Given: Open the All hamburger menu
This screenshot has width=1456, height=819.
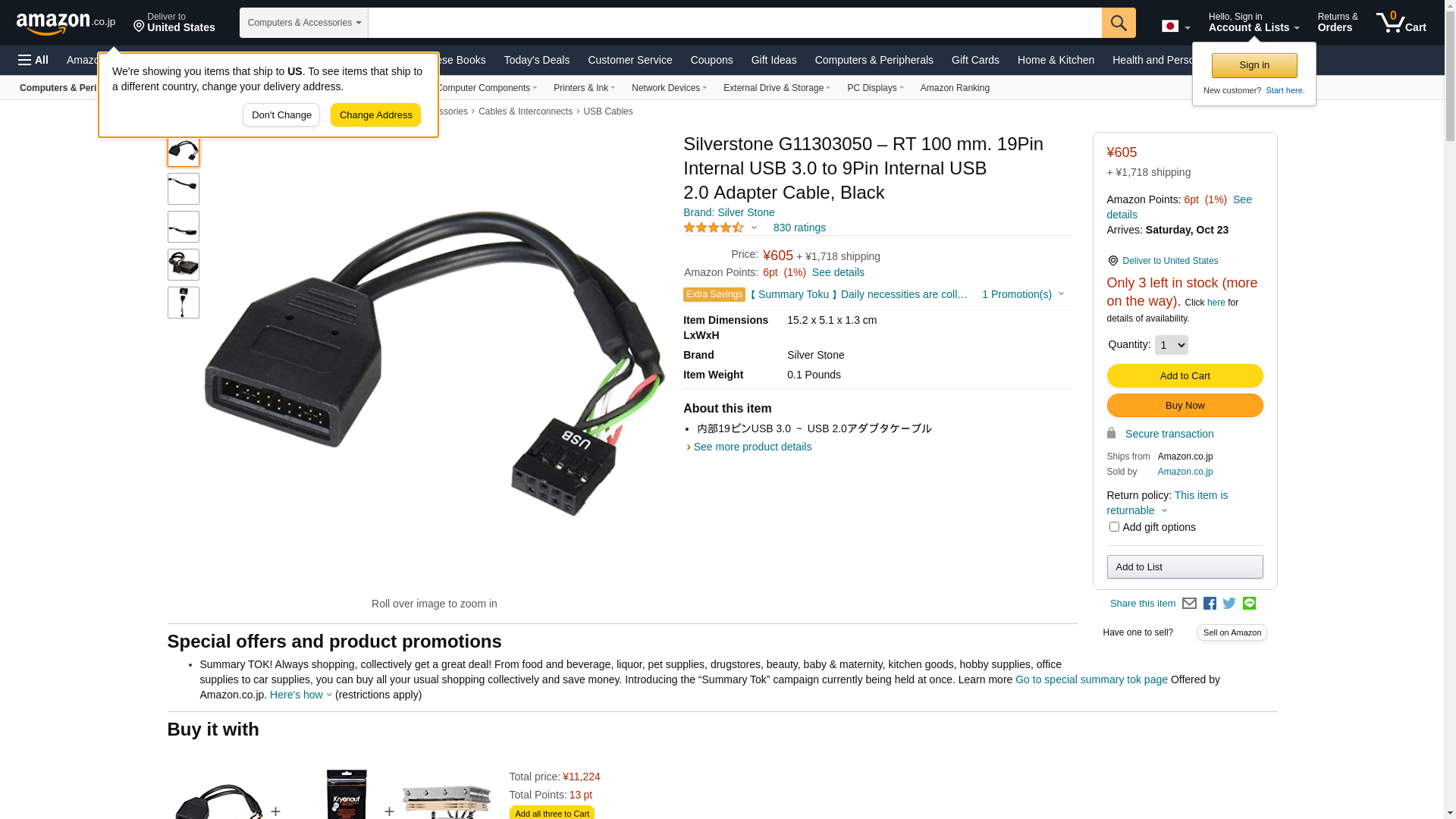Looking at the screenshot, I should [x=33, y=60].
